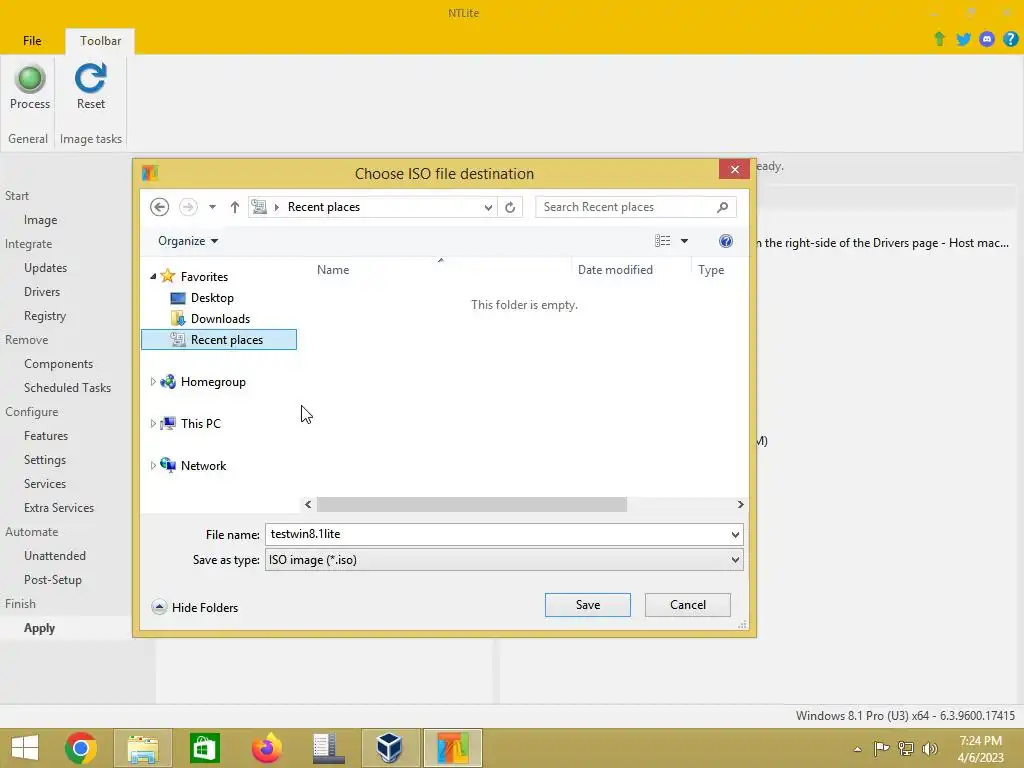Screen dimensions: 1024x768
Task: Open the Extra Services page
Action: pyautogui.click(x=59, y=508)
